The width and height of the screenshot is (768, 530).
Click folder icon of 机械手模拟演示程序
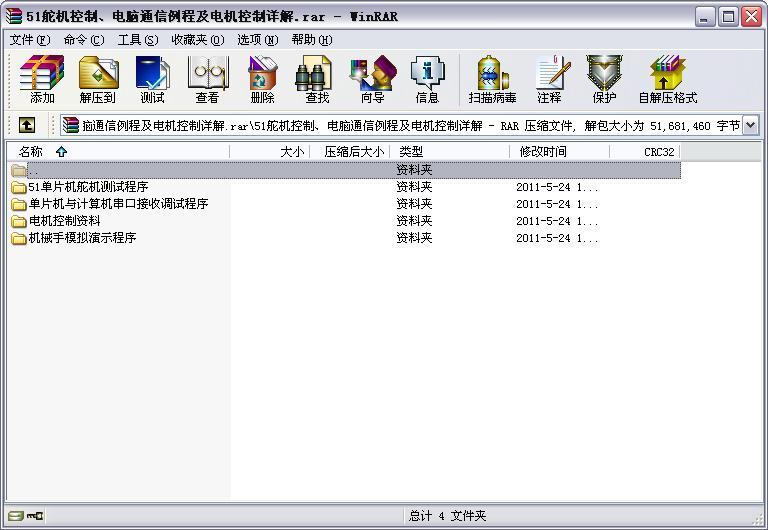pyautogui.click(x=19, y=238)
